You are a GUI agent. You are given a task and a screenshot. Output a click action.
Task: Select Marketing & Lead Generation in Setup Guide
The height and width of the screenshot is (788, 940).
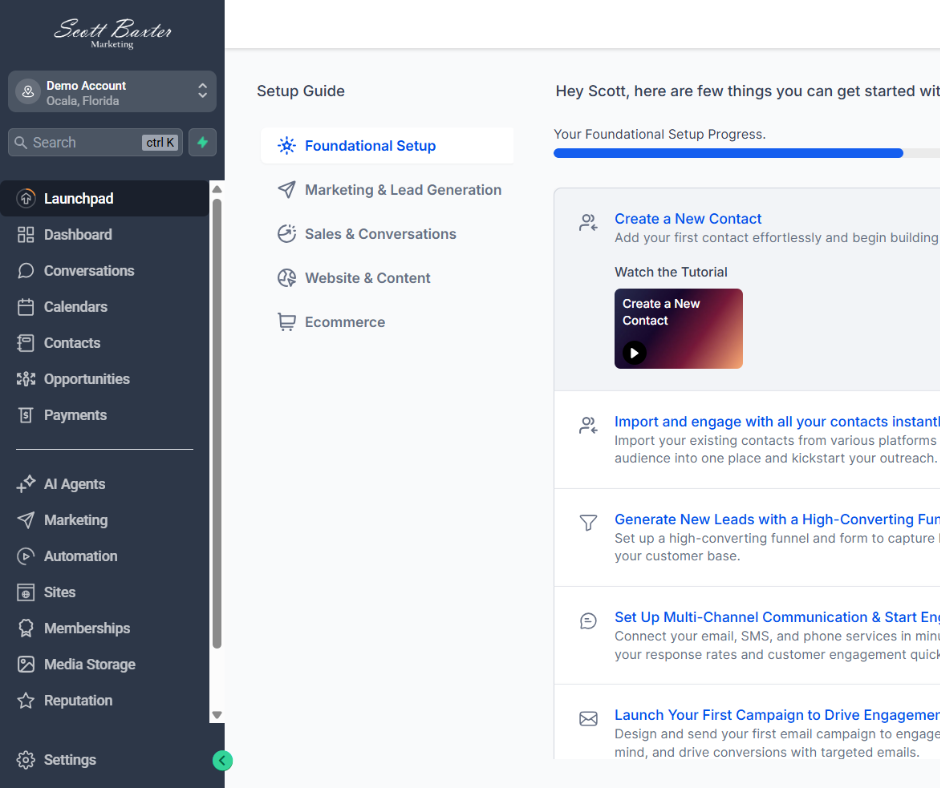click(x=402, y=189)
